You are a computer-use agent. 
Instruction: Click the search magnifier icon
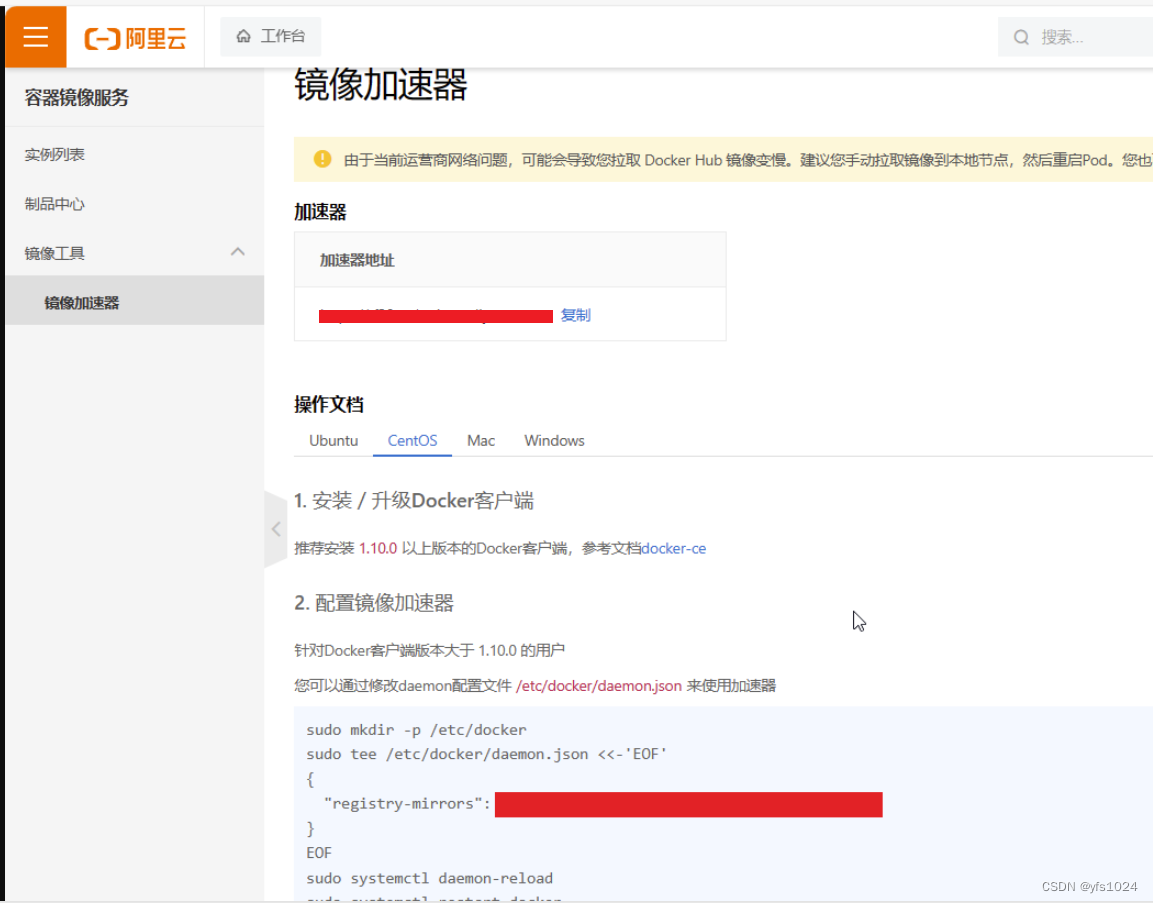click(1020, 36)
